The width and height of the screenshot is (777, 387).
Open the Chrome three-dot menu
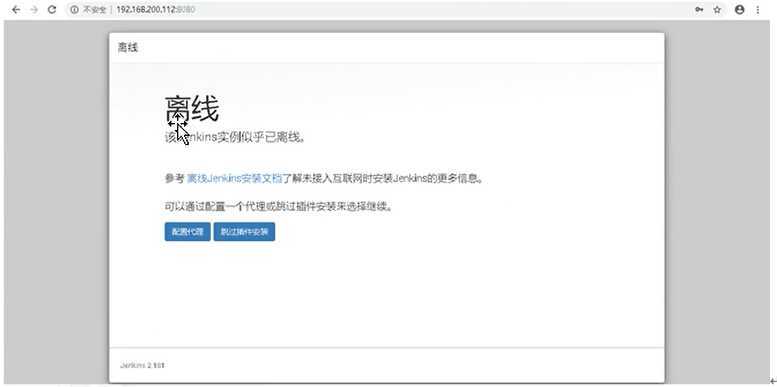[758, 10]
